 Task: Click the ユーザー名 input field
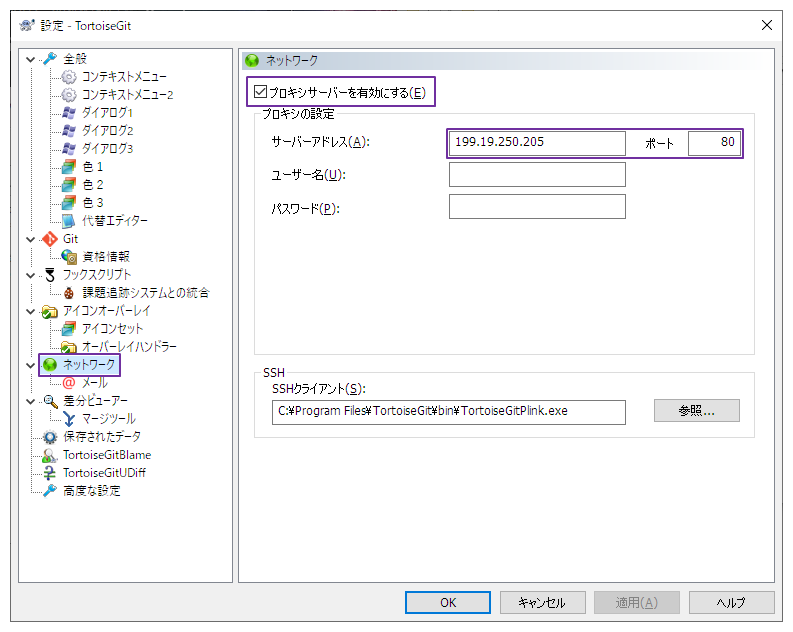click(x=537, y=174)
